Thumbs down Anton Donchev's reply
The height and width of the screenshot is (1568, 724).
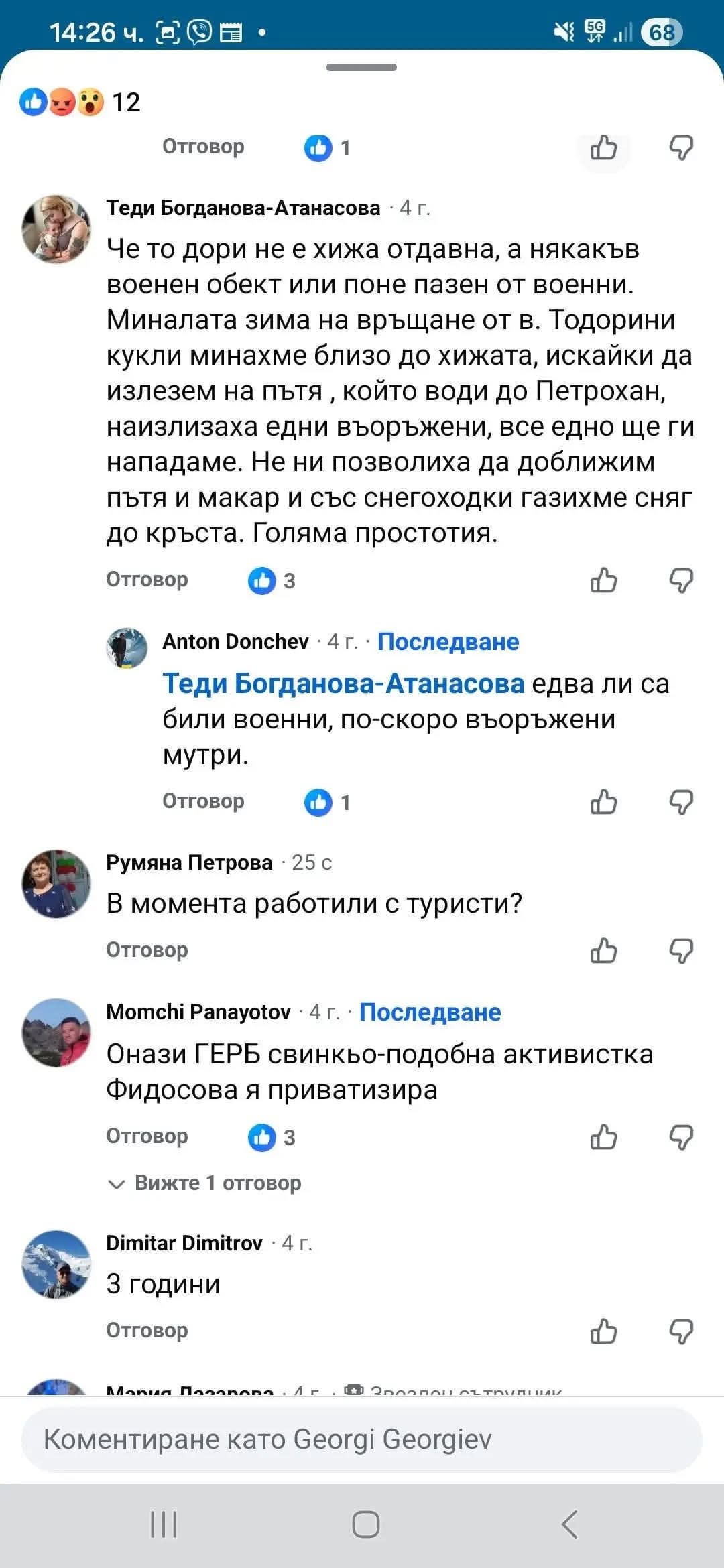click(681, 802)
